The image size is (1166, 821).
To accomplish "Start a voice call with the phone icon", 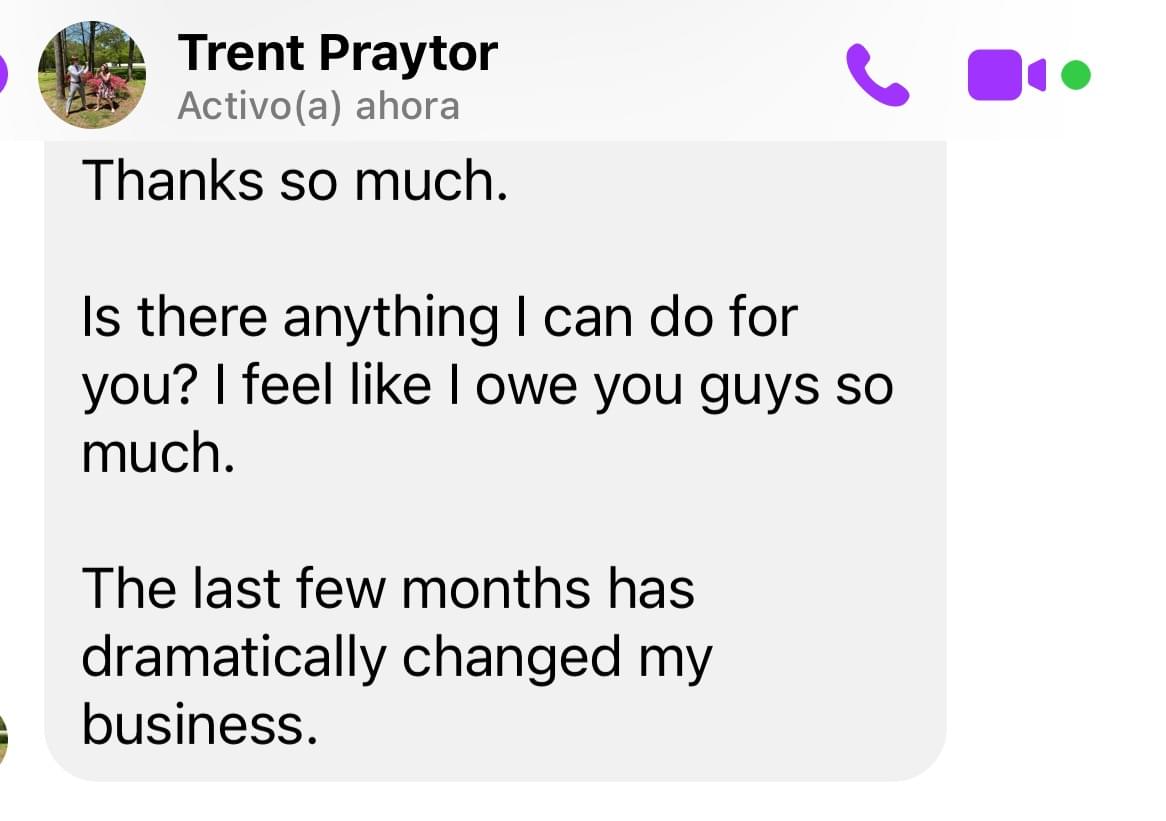I will 877,75.
